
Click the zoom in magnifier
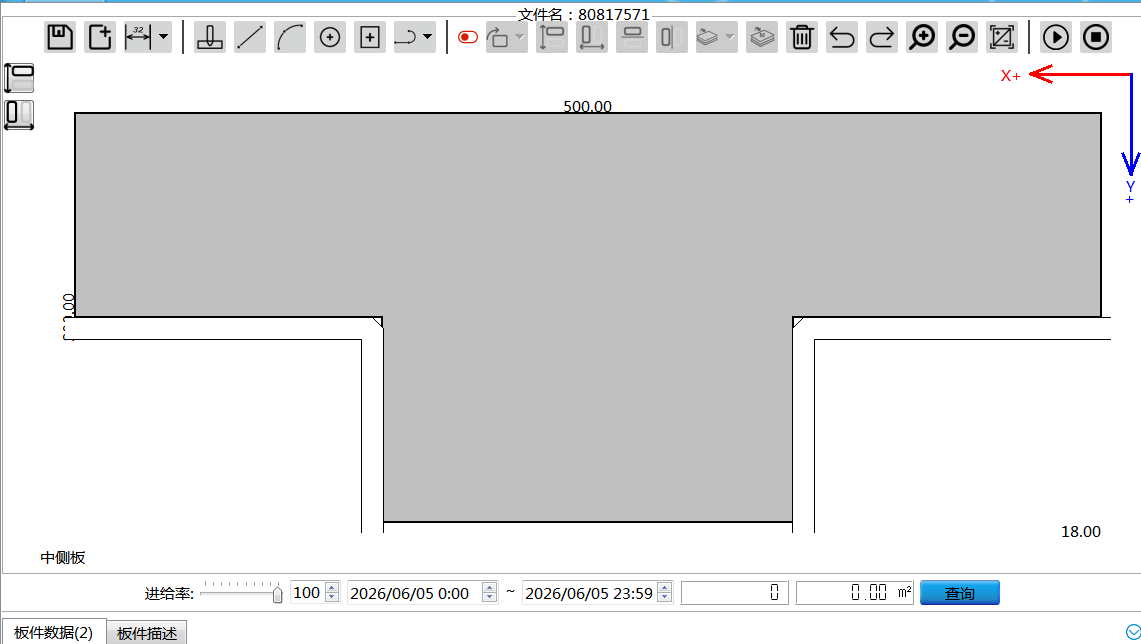coord(922,37)
